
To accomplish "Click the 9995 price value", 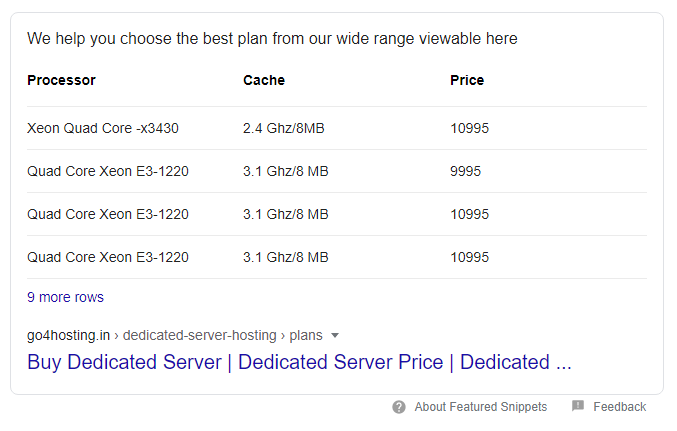I will [465, 171].
